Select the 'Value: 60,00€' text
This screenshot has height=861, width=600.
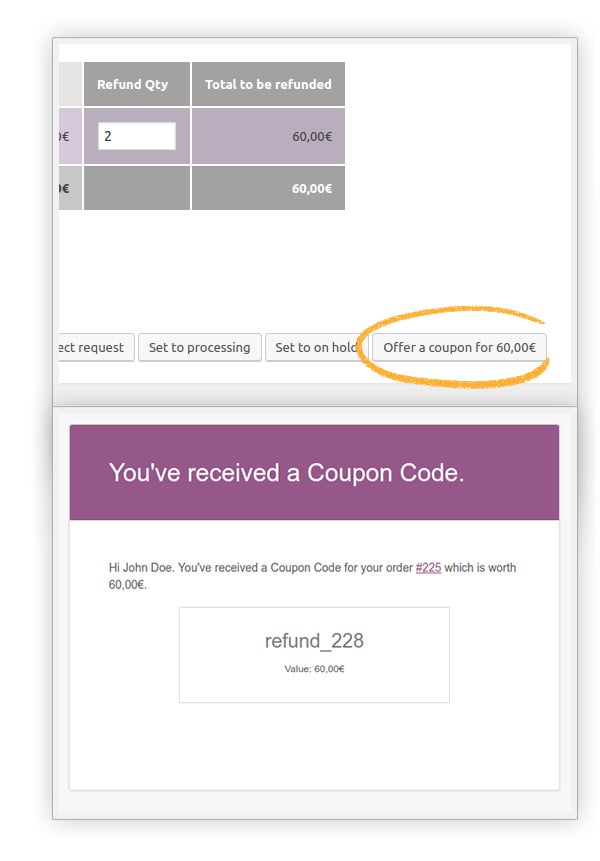[314, 669]
